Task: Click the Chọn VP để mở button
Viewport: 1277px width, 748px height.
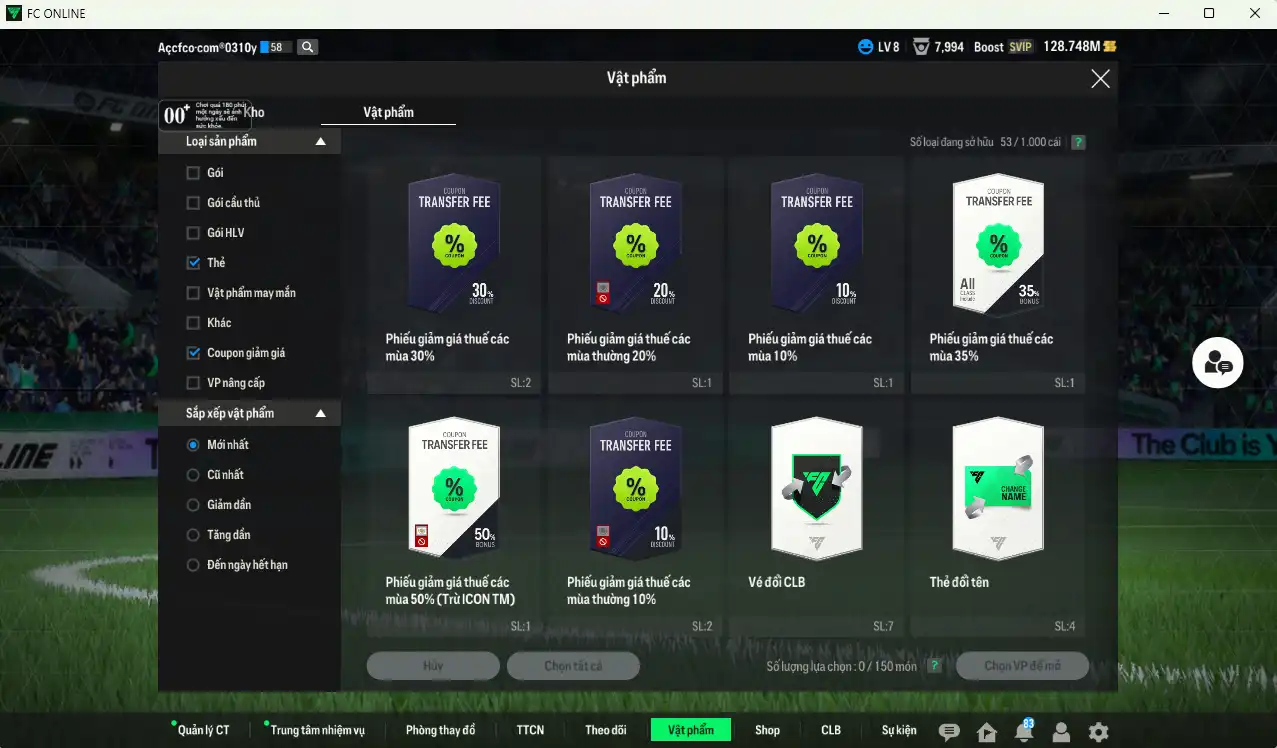Action: click(1022, 666)
